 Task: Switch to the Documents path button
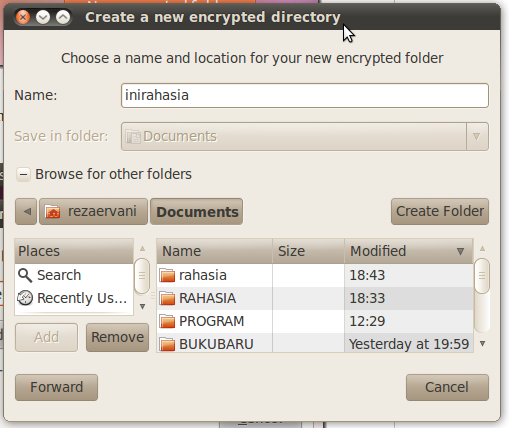click(x=197, y=212)
